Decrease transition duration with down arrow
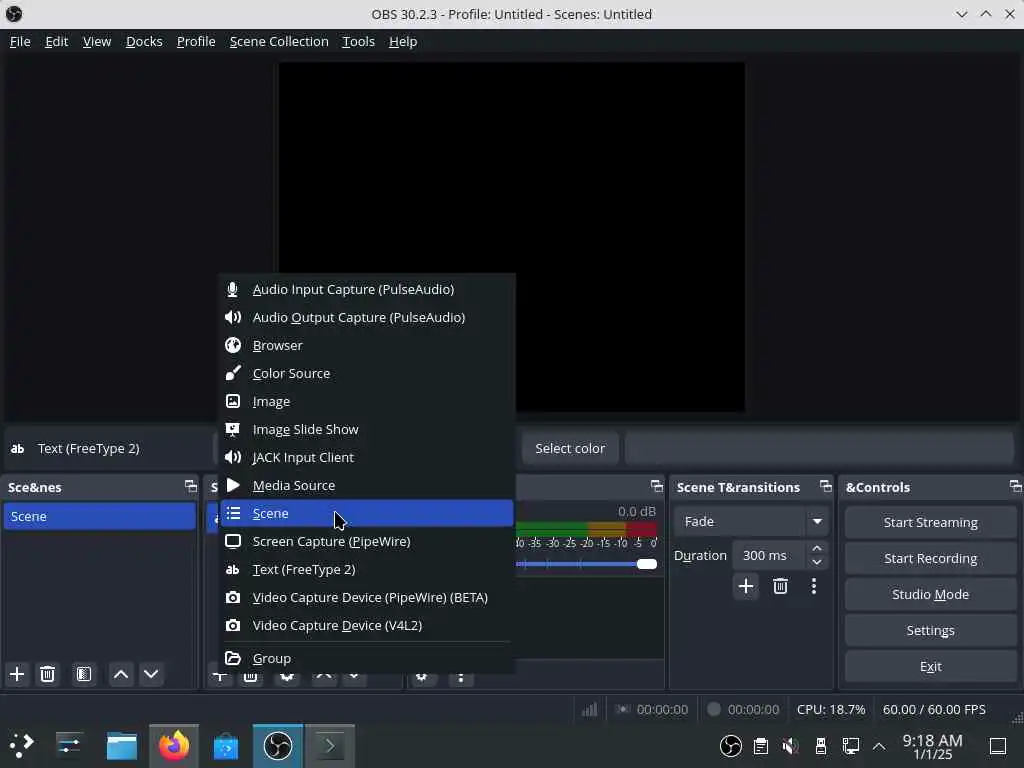This screenshot has width=1024, height=768. pyautogui.click(x=817, y=562)
